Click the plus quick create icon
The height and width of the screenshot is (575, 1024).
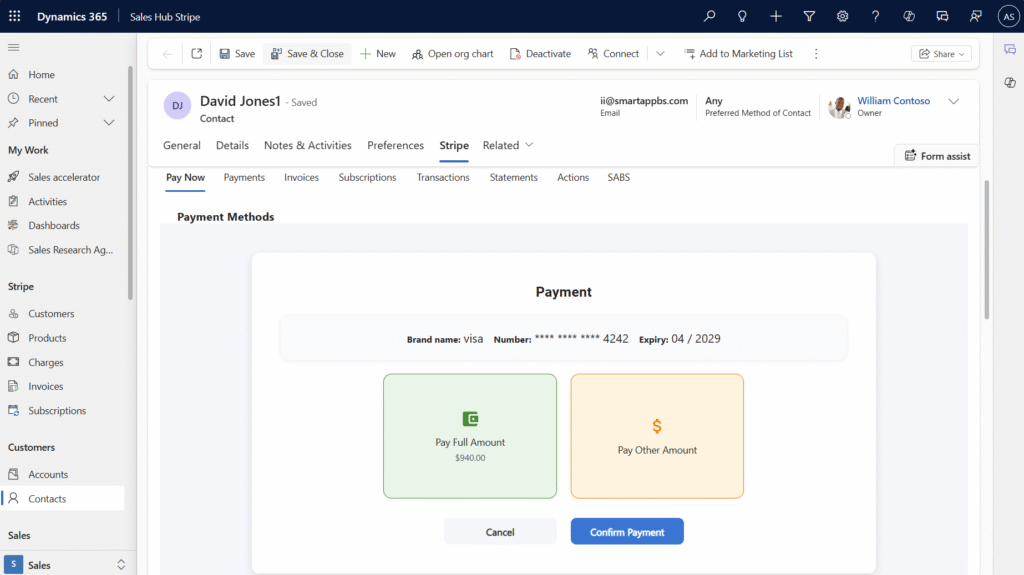coord(776,16)
